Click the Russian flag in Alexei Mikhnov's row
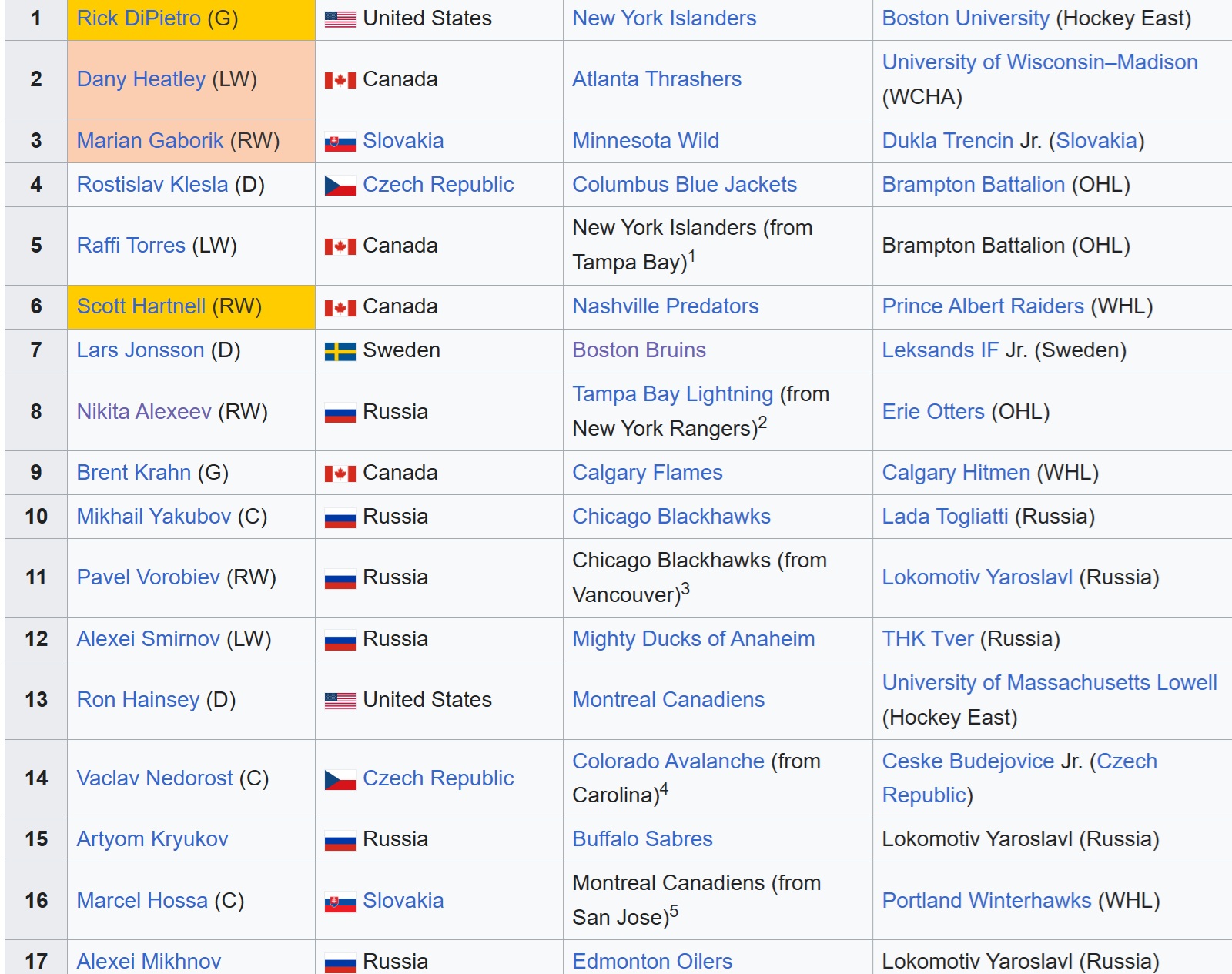 pyautogui.click(x=340, y=962)
